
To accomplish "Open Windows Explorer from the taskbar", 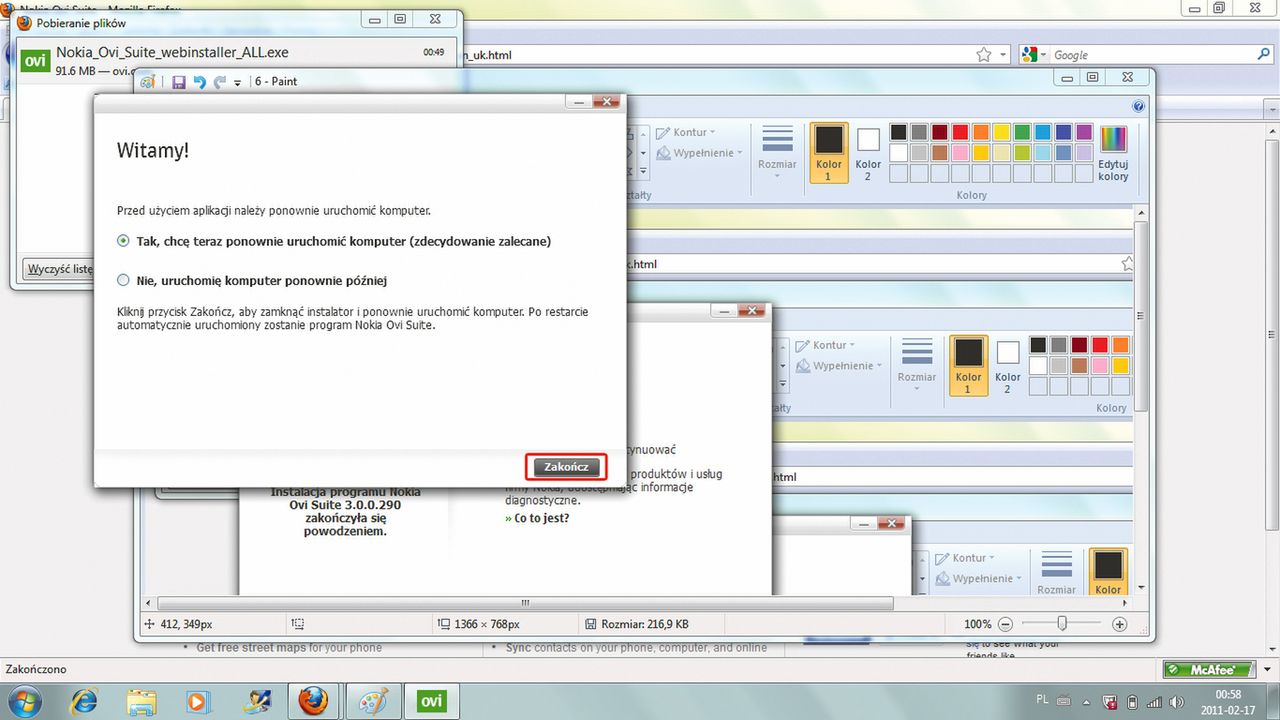I will (x=142, y=701).
